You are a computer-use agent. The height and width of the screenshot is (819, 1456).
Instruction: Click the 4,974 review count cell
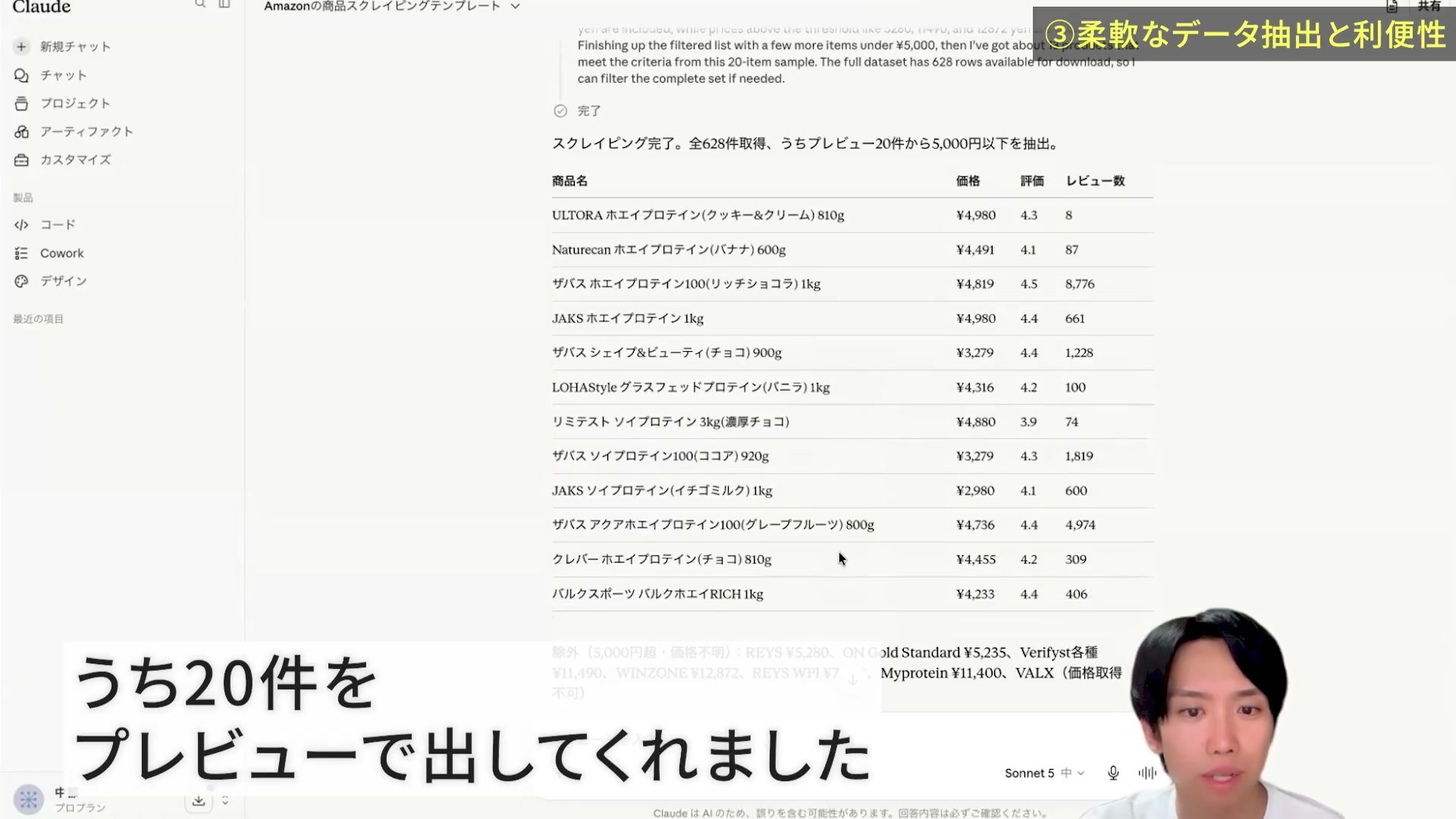coord(1080,525)
